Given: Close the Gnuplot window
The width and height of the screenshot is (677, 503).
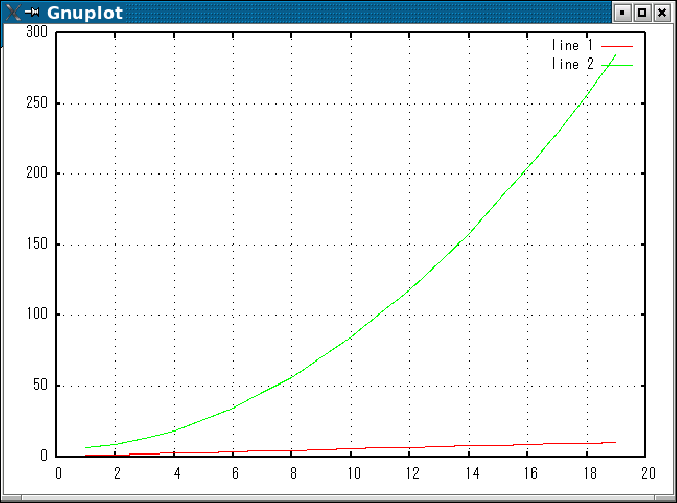Looking at the screenshot, I should [662, 13].
